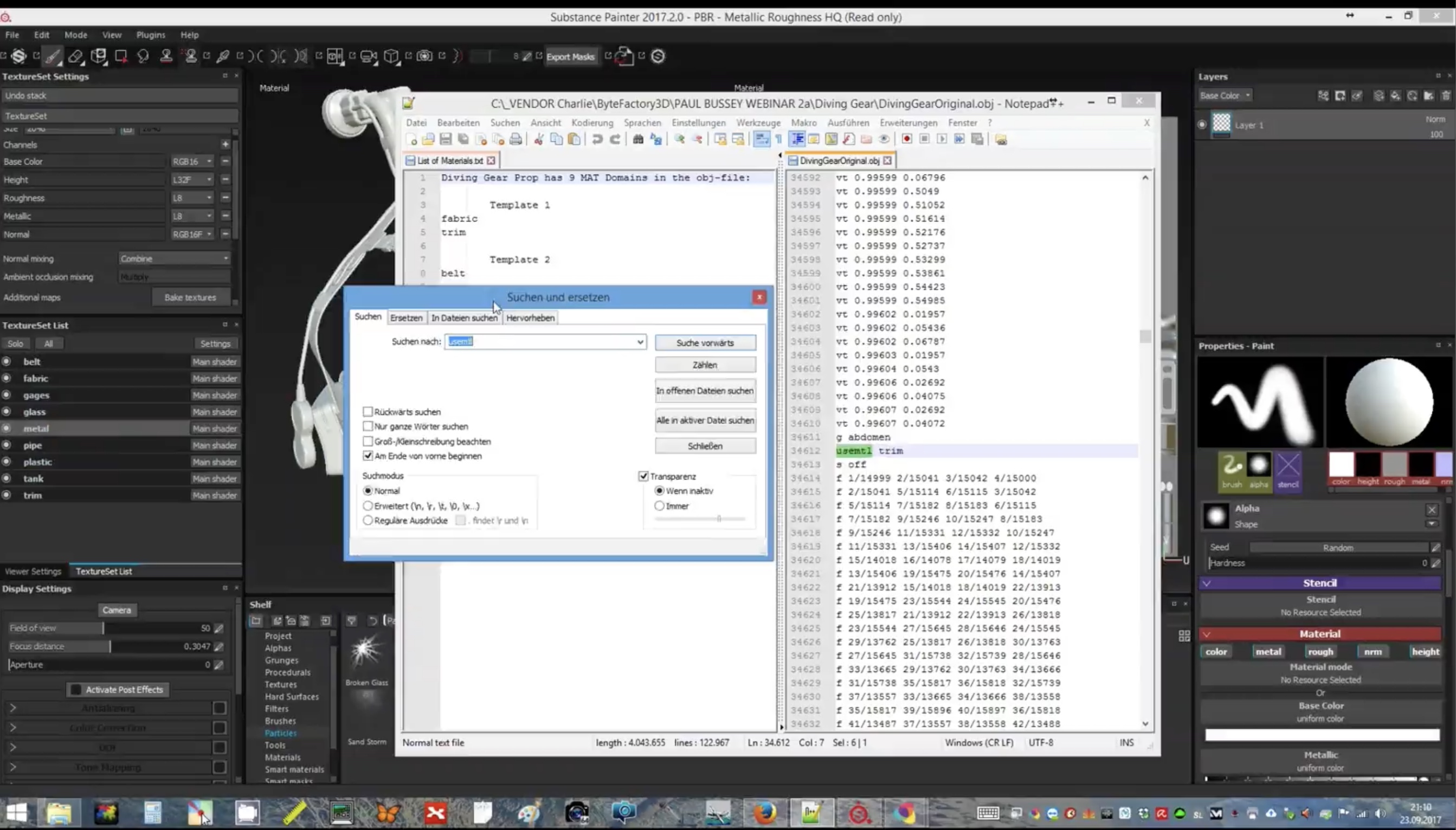Select the Eraser tool in Substance Painter
The height and width of the screenshot is (830, 1456).
pyautogui.click(x=75, y=56)
